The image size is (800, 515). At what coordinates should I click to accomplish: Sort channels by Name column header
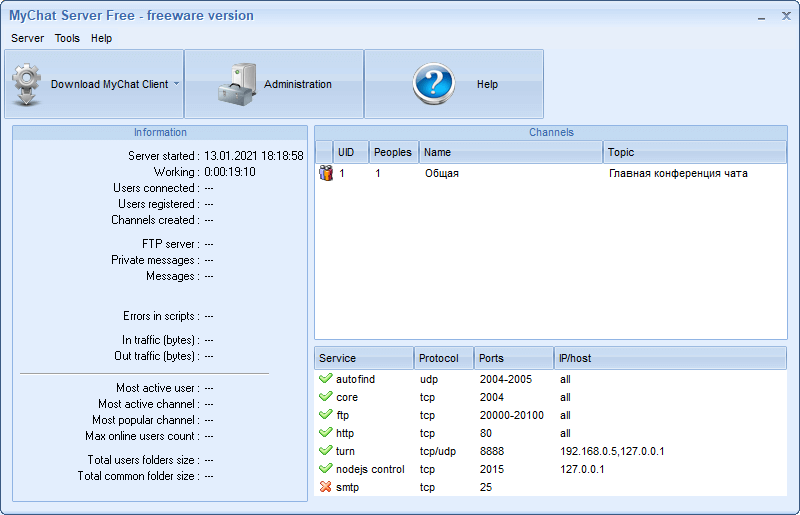point(511,152)
